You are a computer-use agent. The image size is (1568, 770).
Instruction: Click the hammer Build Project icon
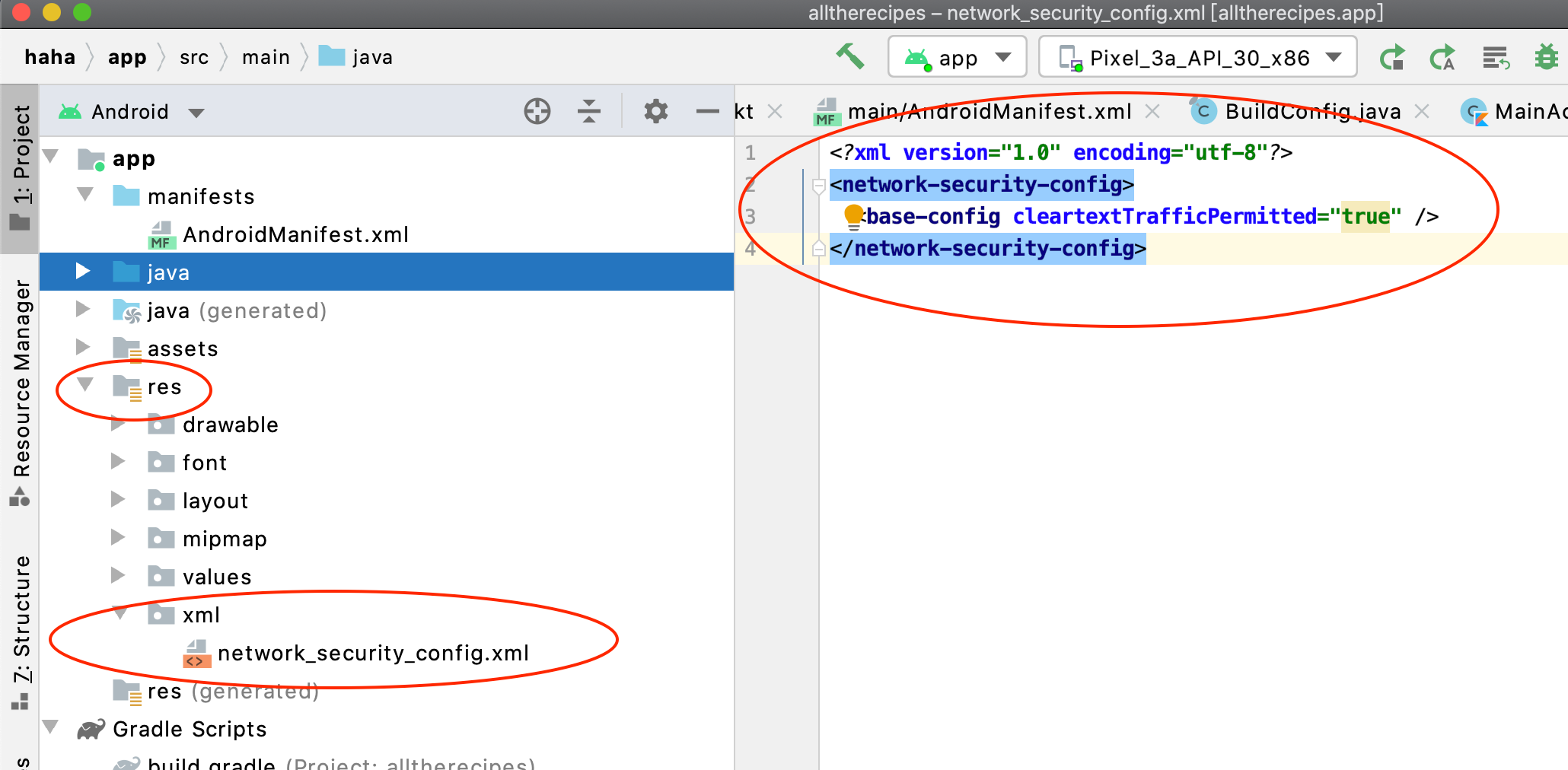(849, 57)
